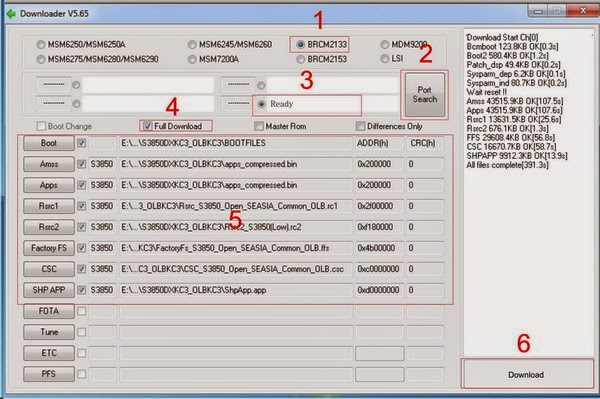Click the BOOTFILES path field
Viewport: 600px width, 399px height.
coord(236,143)
